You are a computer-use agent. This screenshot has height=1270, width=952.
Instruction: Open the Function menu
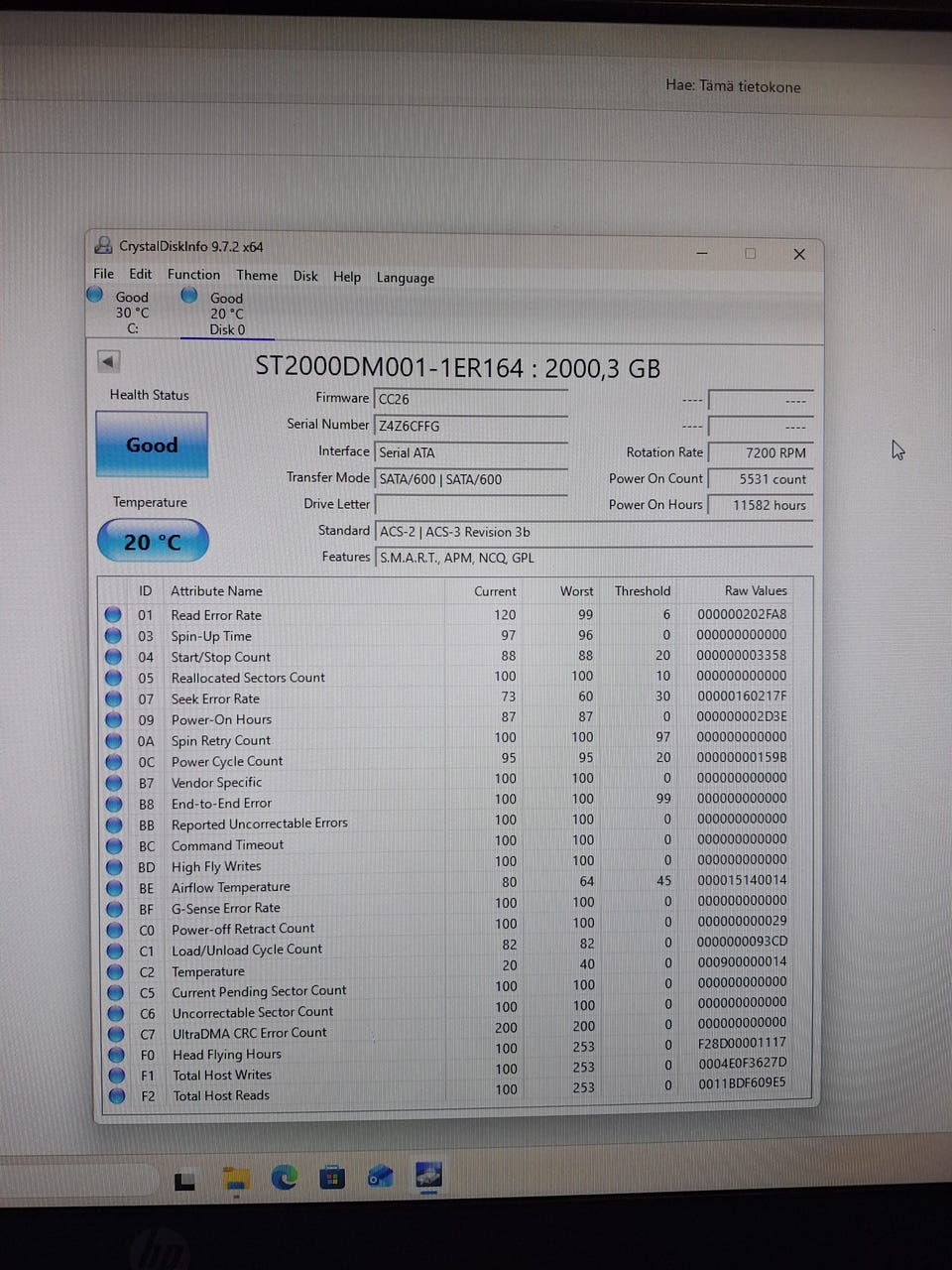(x=193, y=274)
